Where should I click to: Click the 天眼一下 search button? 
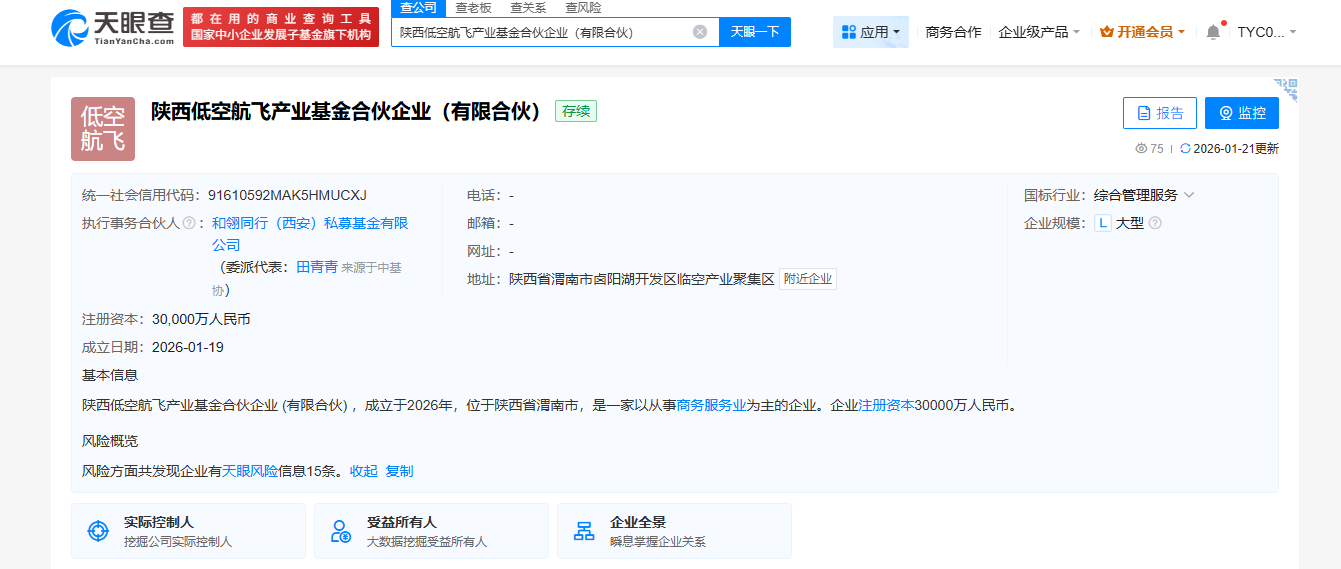pyautogui.click(x=755, y=32)
